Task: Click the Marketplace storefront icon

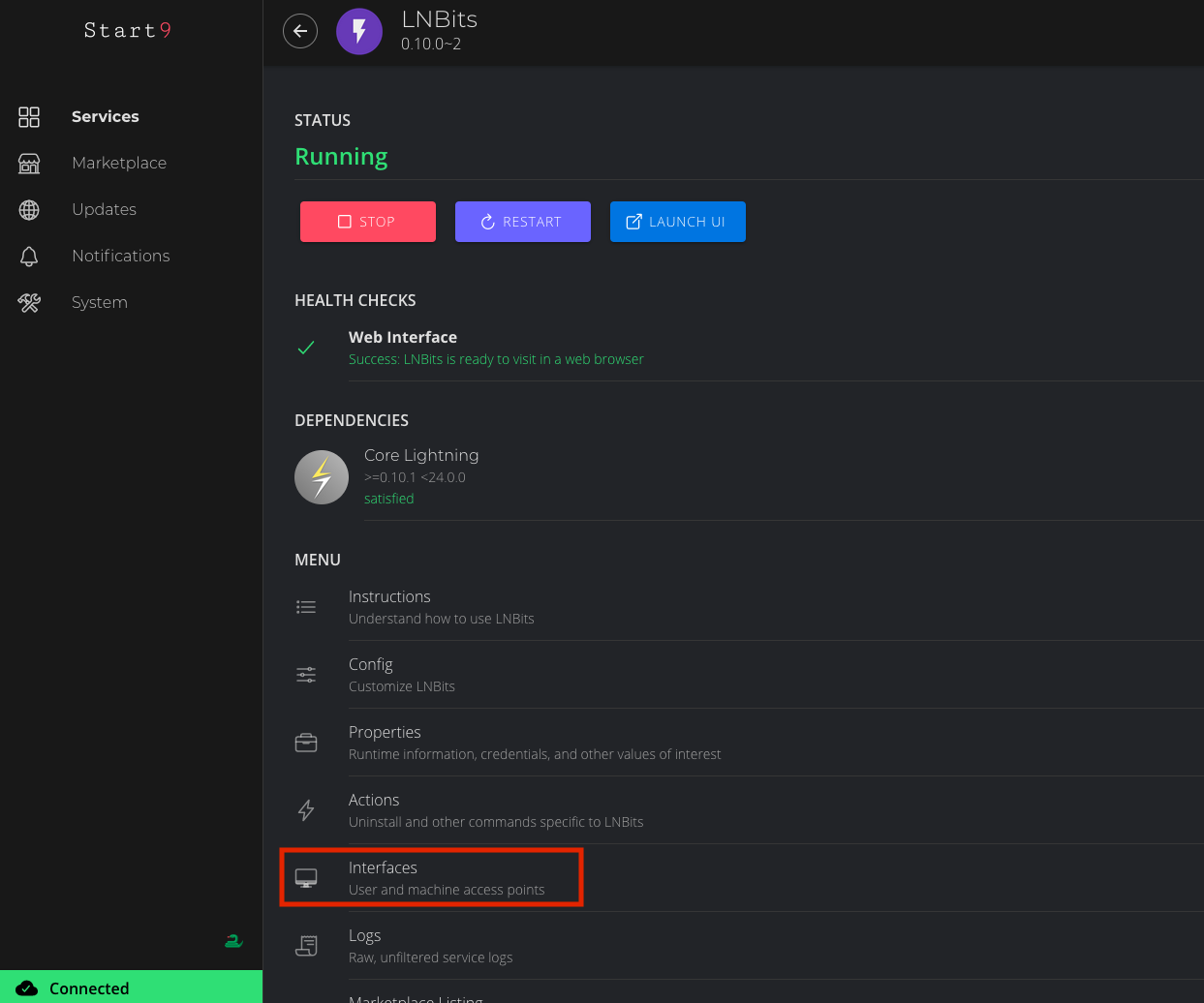Action: (x=29, y=164)
